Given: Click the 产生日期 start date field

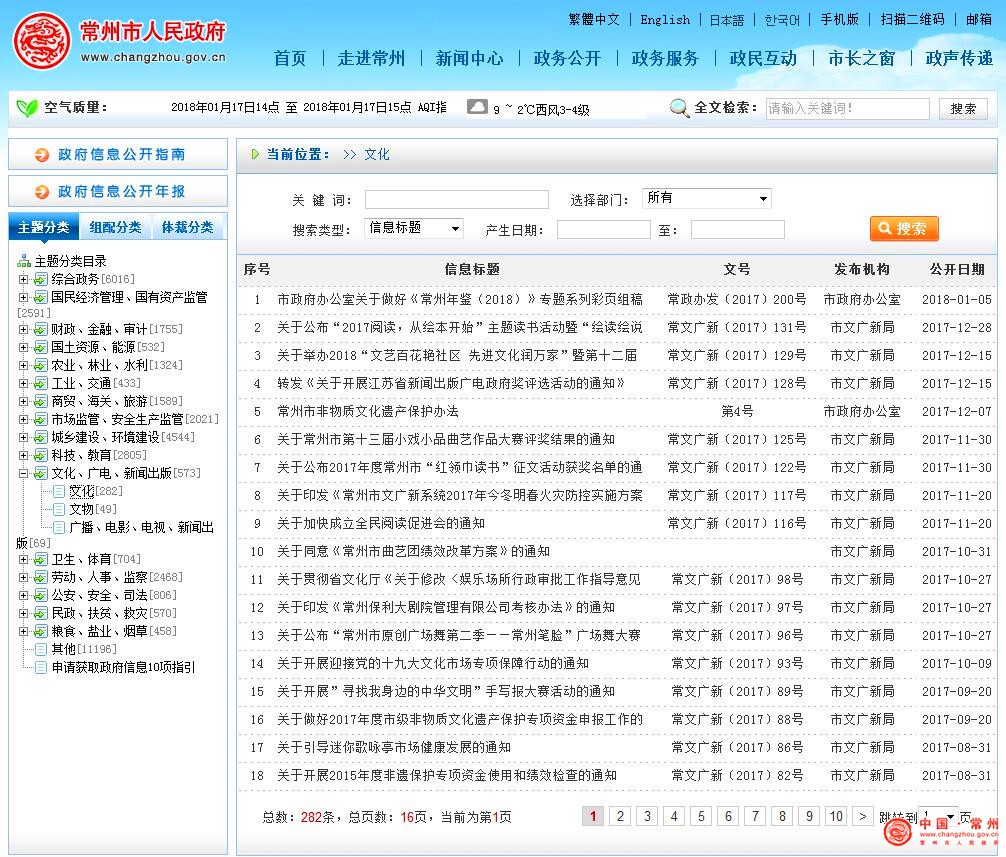Looking at the screenshot, I should click(603, 230).
